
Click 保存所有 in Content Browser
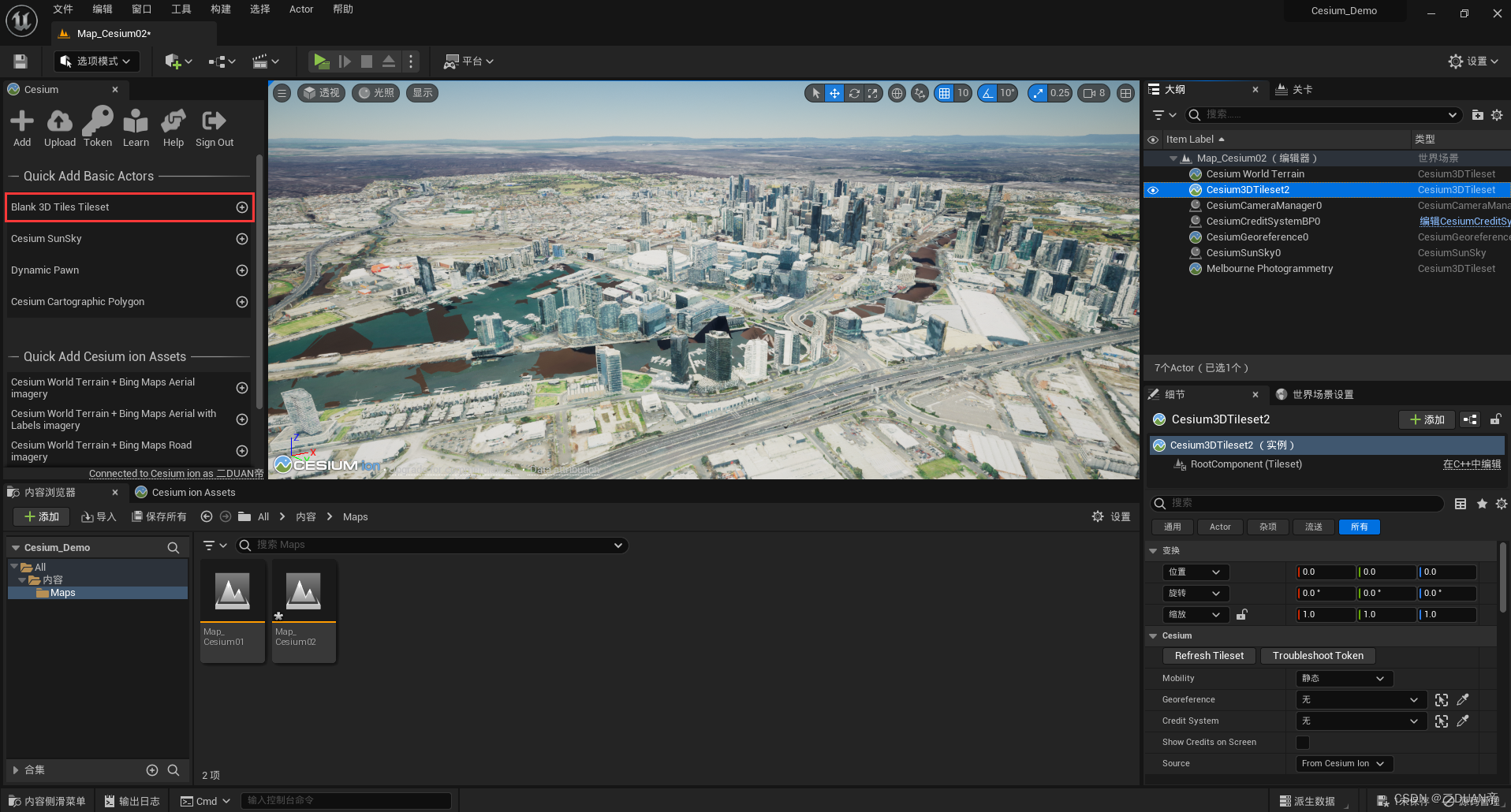point(159,517)
